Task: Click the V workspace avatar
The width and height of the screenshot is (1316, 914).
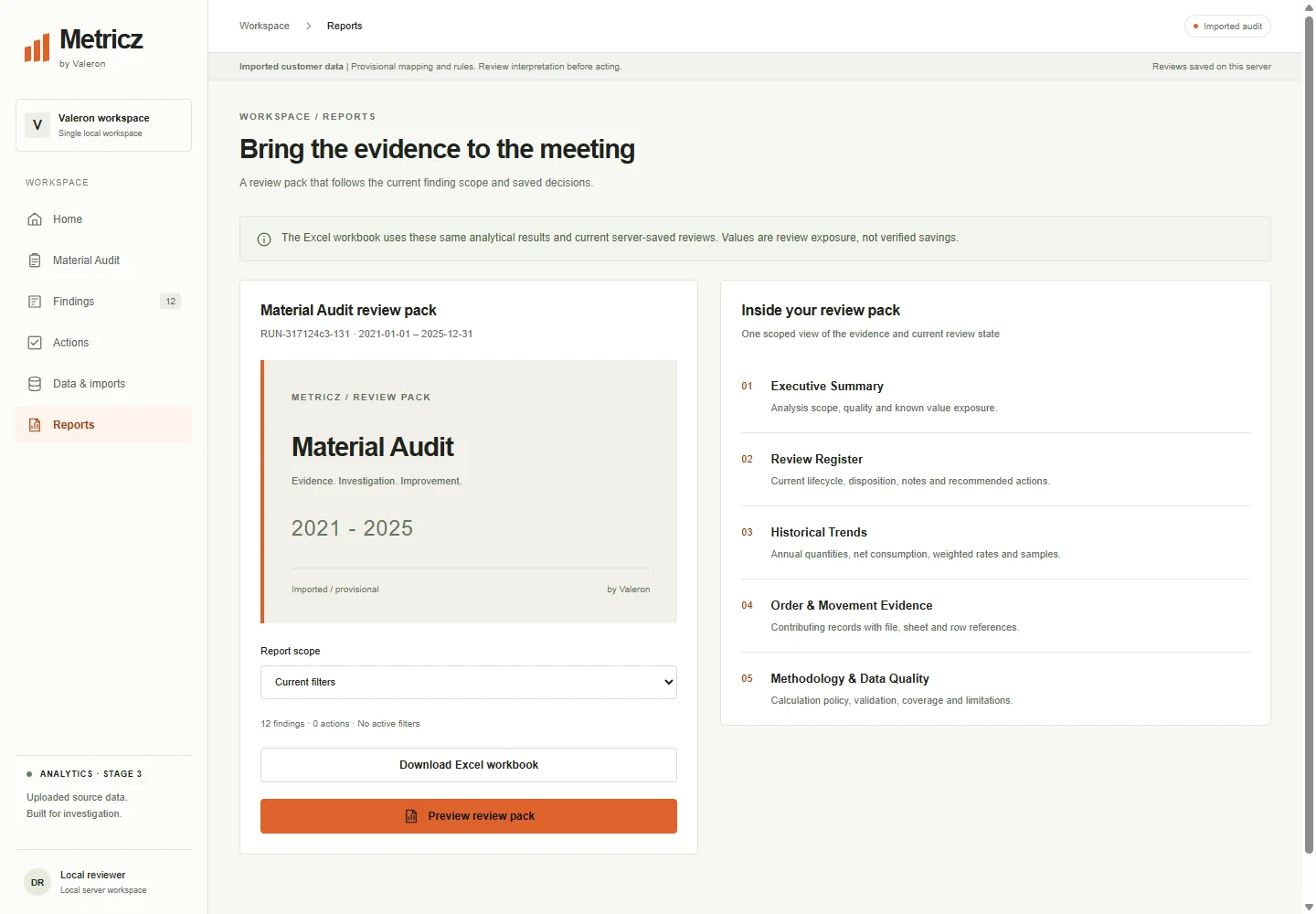Action: (37, 125)
